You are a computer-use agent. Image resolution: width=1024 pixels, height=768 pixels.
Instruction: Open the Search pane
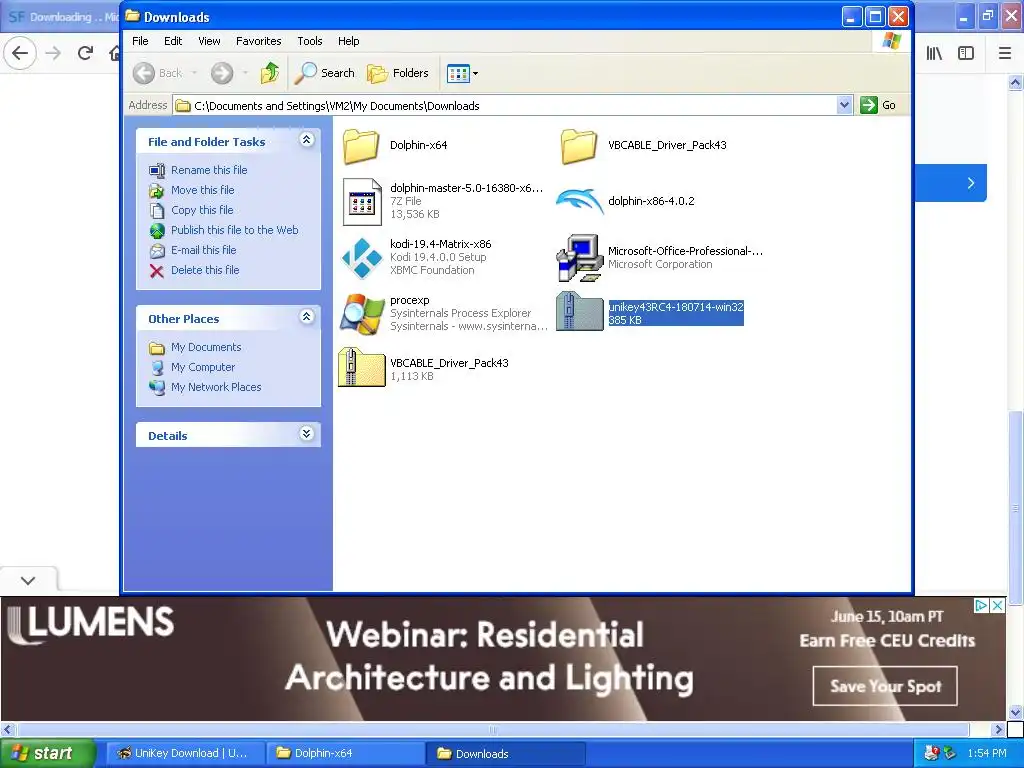point(325,73)
